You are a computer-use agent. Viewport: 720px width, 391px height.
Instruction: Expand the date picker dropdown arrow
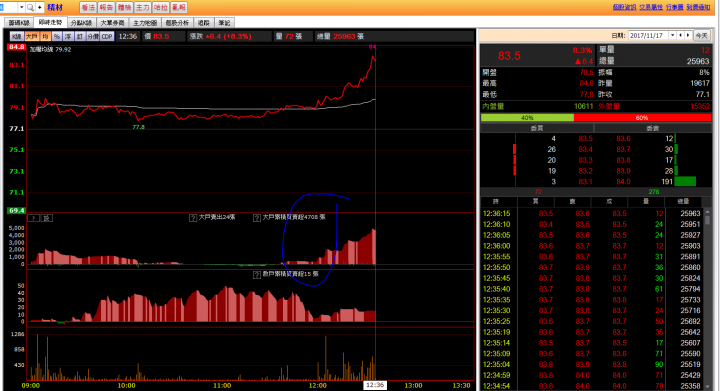click(x=672, y=35)
